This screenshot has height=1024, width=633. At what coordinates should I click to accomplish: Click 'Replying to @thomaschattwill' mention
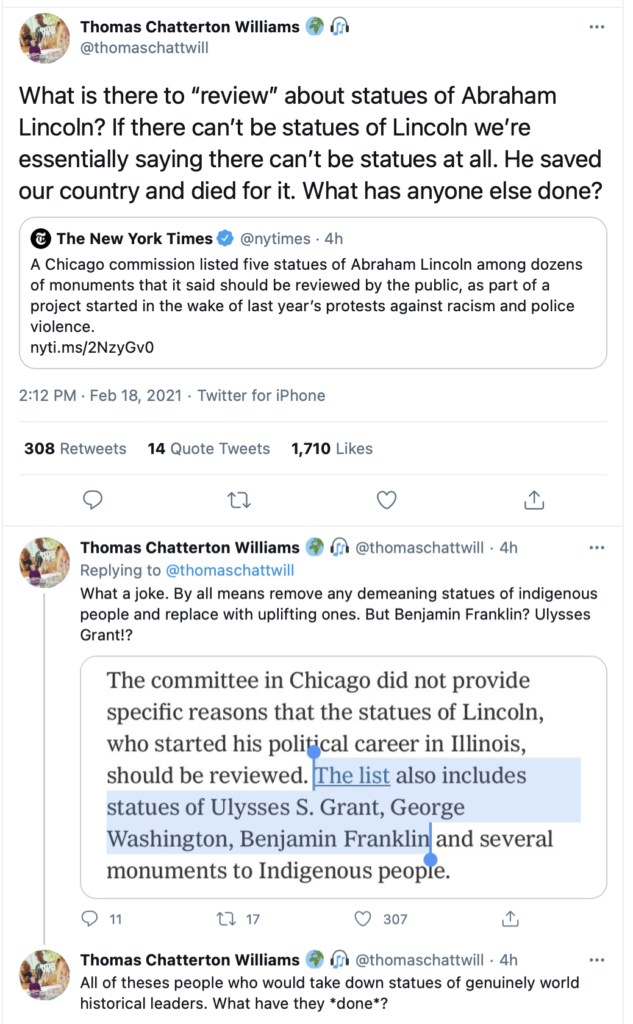pyautogui.click(x=230, y=570)
